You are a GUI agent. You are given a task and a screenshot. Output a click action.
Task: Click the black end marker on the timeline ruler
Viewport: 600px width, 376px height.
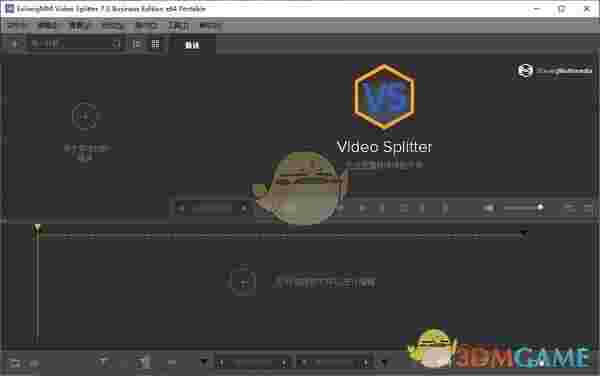point(523,233)
